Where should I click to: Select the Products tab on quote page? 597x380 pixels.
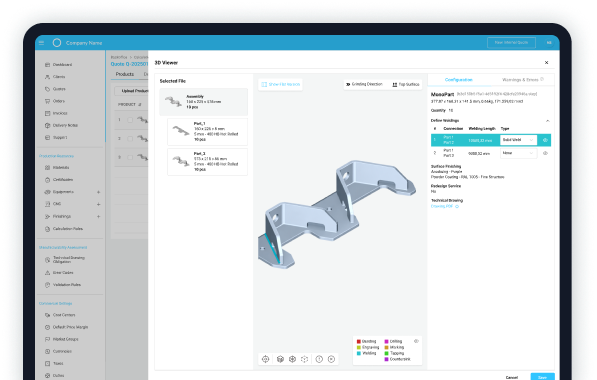[125, 74]
